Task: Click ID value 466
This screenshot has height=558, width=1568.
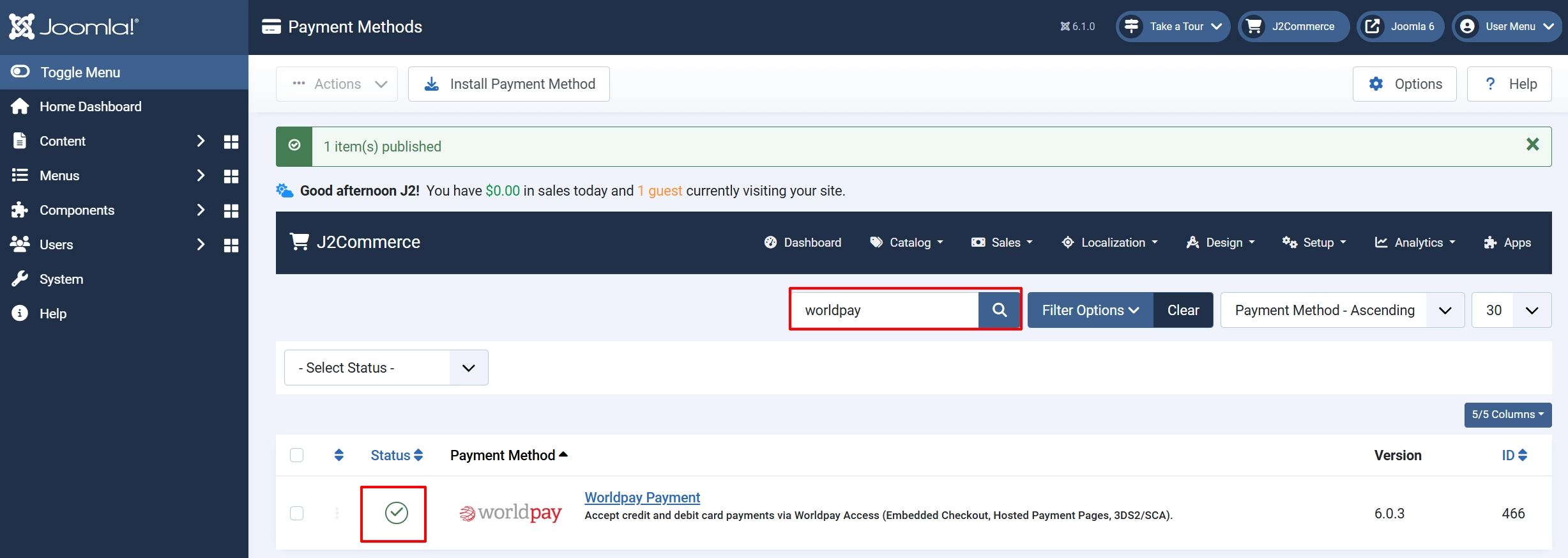Action: [1513, 513]
